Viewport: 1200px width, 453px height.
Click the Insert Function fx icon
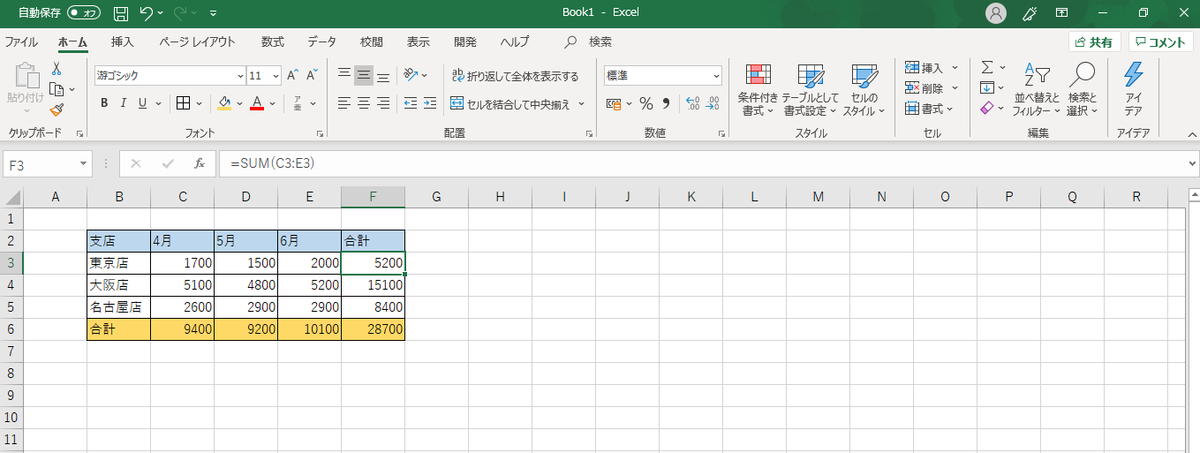pyautogui.click(x=200, y=163)
